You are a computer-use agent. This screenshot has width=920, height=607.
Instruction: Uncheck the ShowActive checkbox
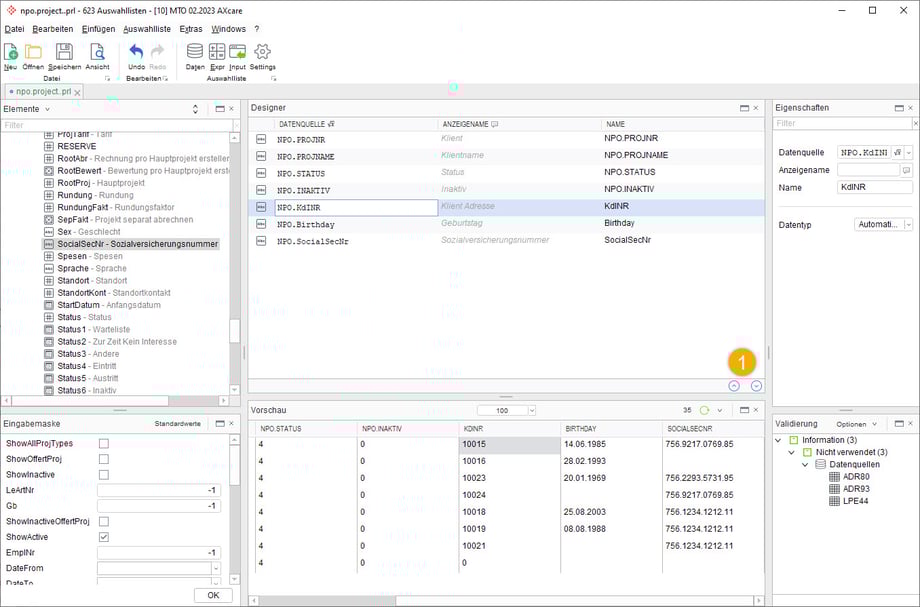tap(104, 537)
